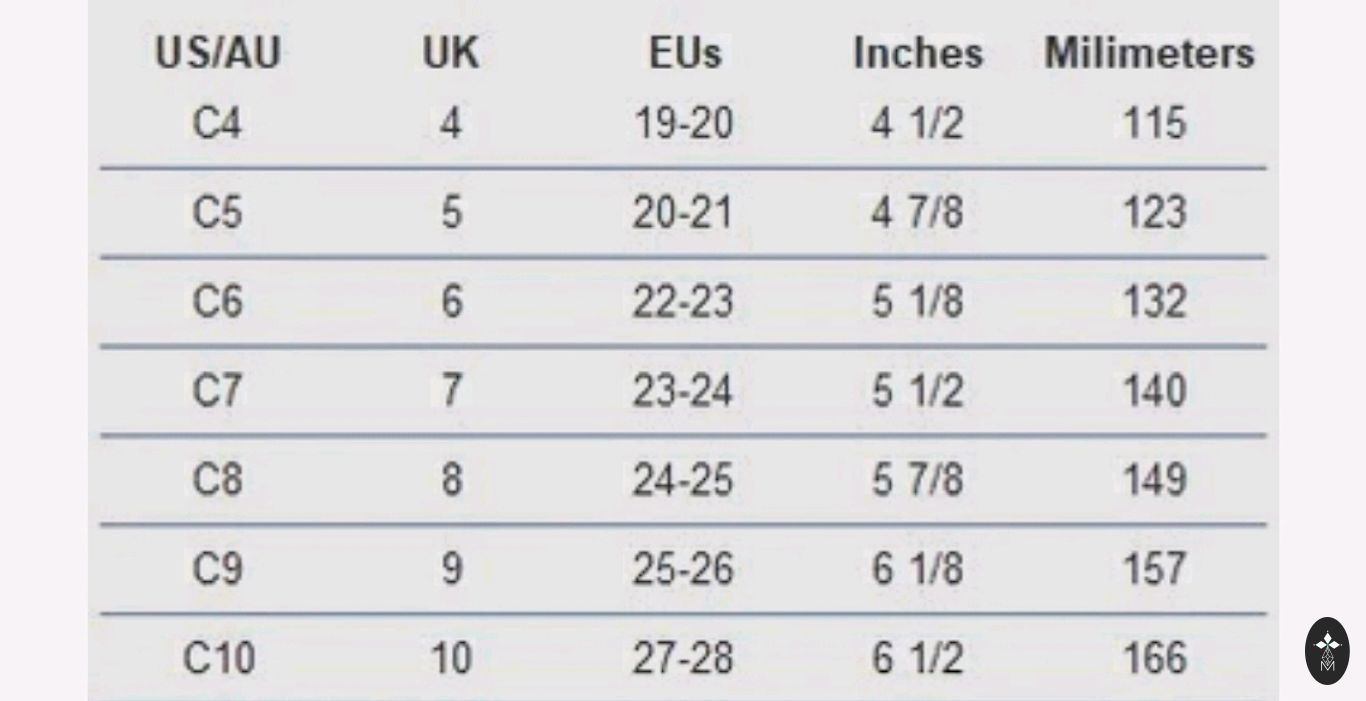Screen dimensions: 1366x701
Task: Select the C8 size cell
Action: pos(217,480)
